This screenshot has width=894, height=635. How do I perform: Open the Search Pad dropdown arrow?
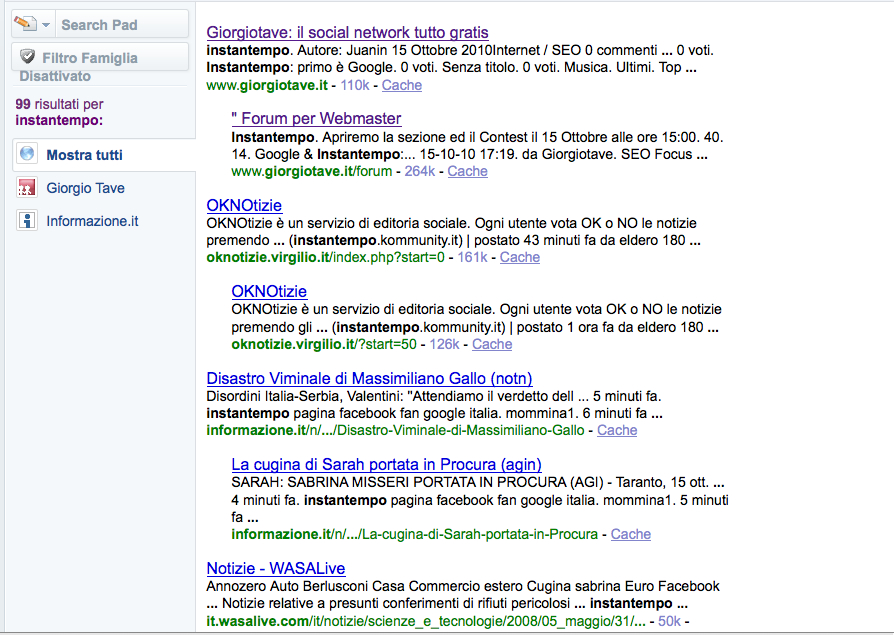click(46, 25)
